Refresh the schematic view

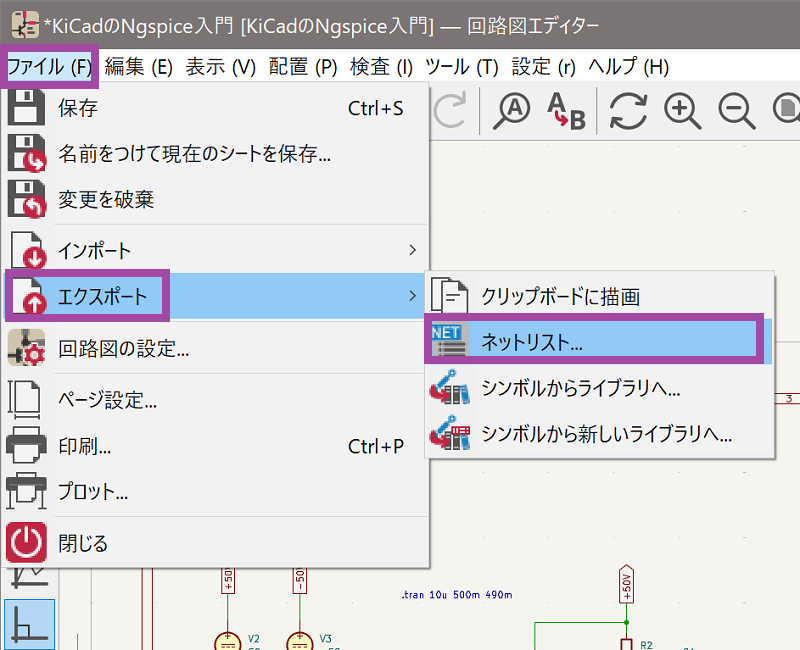click(x=629, y=111)
